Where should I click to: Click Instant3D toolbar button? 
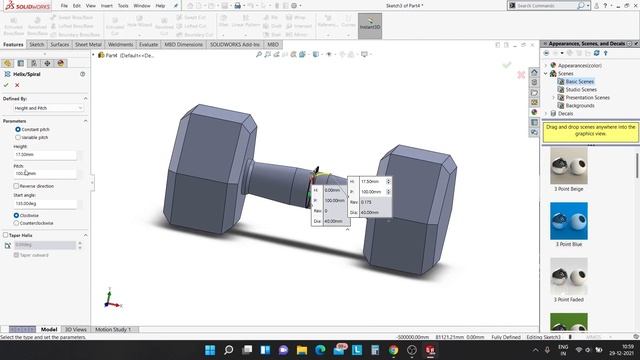pyautogui.click(x=370, y=26)
